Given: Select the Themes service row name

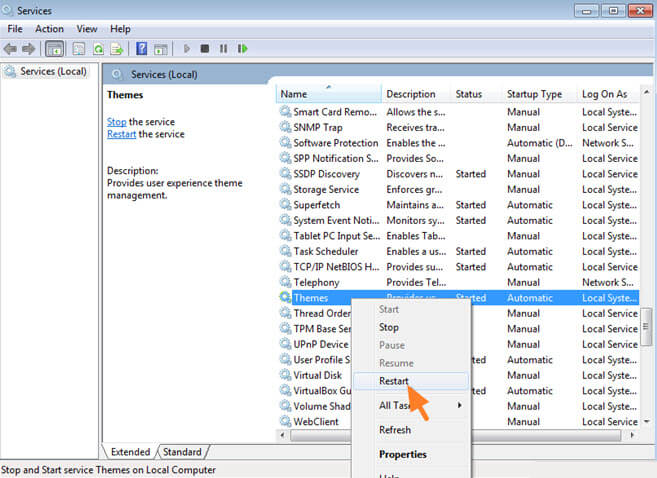Looking at the screenshot, I should point(310,298).
